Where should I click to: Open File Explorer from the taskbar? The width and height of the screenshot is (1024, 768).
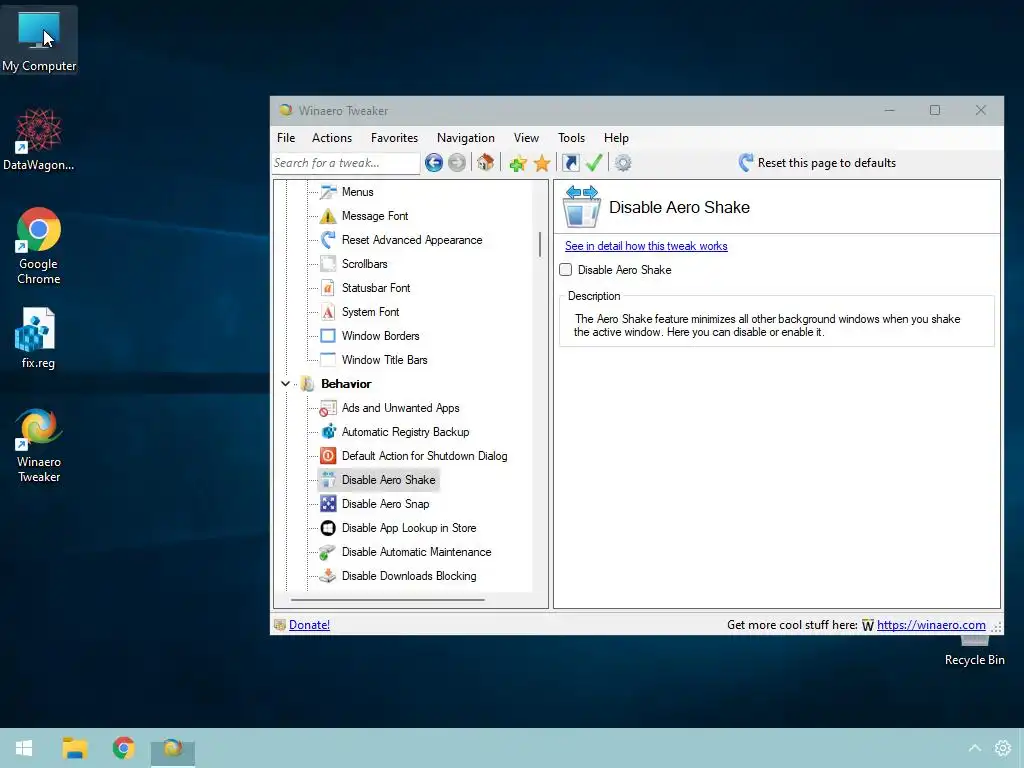tap(74, 748)
